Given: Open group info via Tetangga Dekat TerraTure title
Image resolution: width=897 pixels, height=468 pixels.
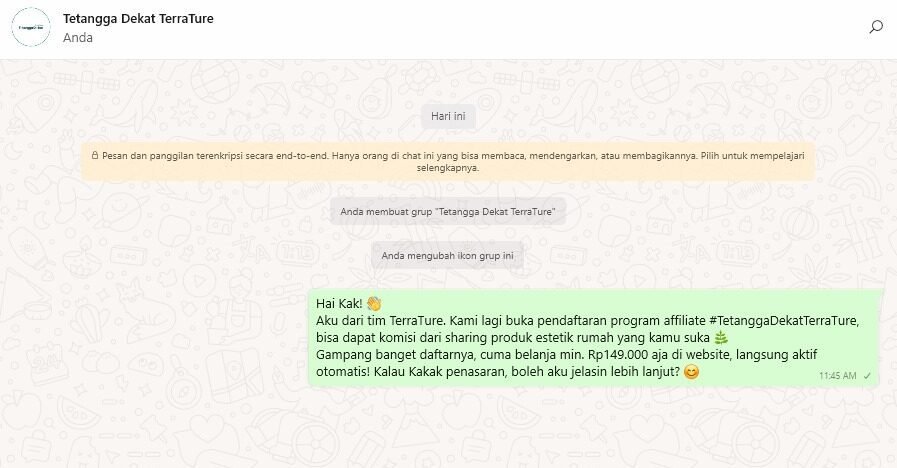Looking at the screenshot, I should pos(138,18).
